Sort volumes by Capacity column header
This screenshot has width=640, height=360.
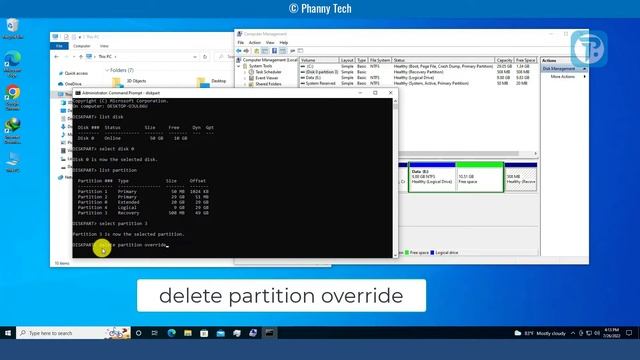coord(504,60)
